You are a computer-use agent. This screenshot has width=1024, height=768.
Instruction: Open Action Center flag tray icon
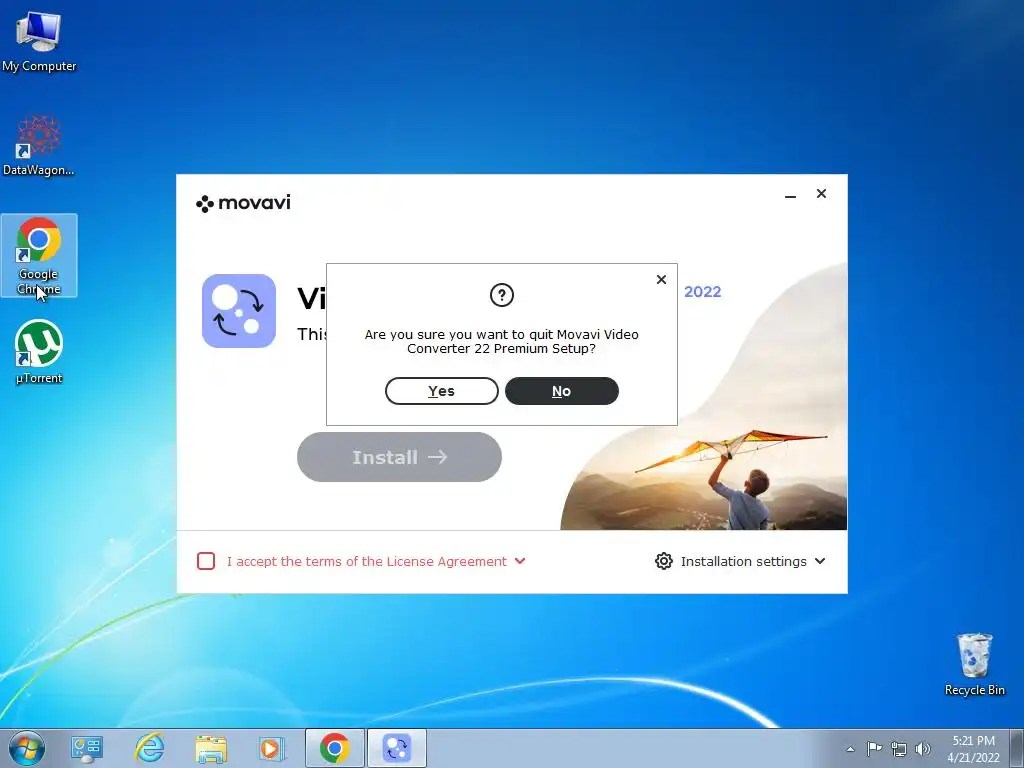pyautogui.click(x=874, y=748)
